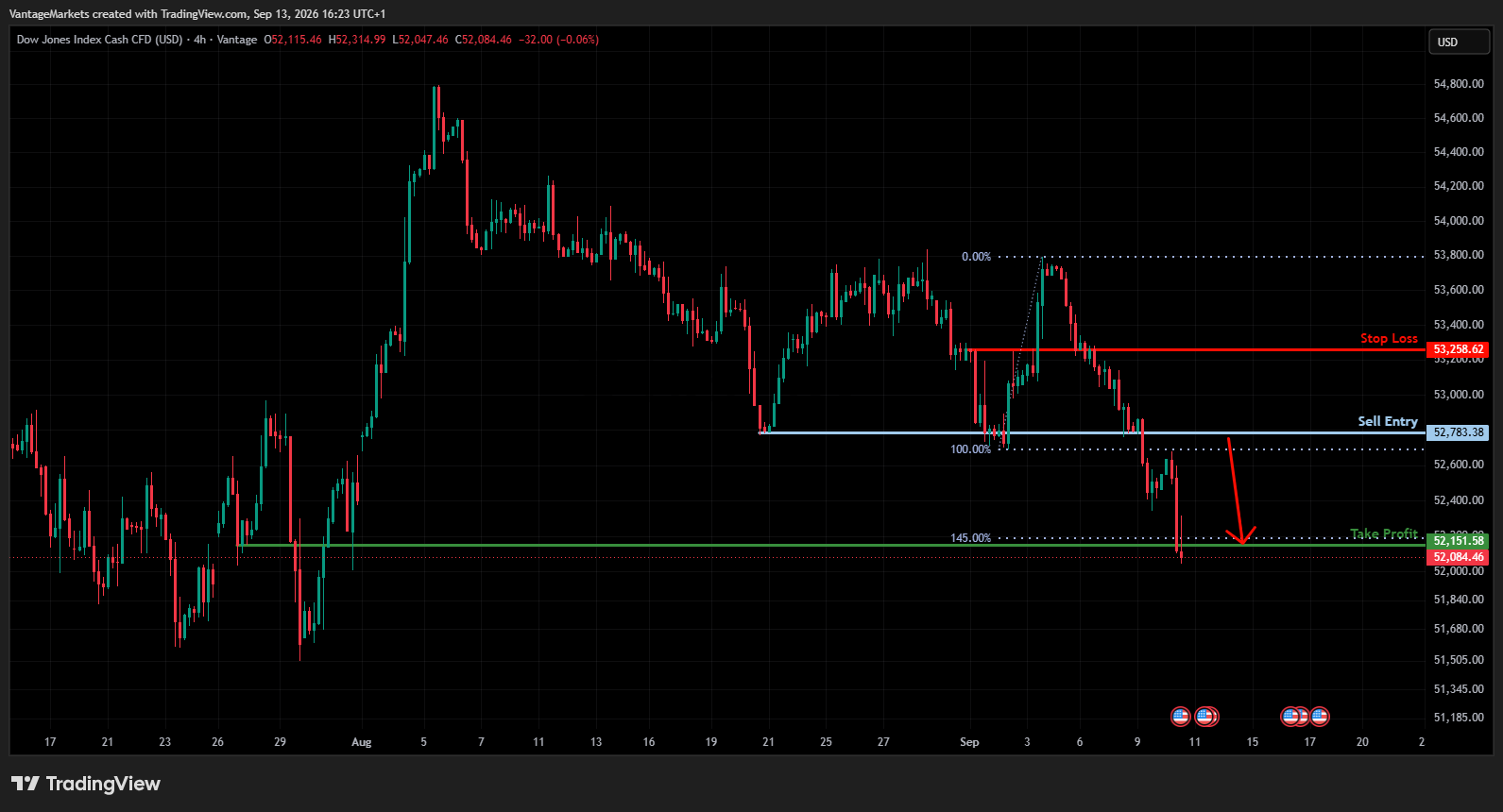Select the light blue Sell Entry horizontal line
This screenshot has width=1503, height=812.
(1091, 432)
